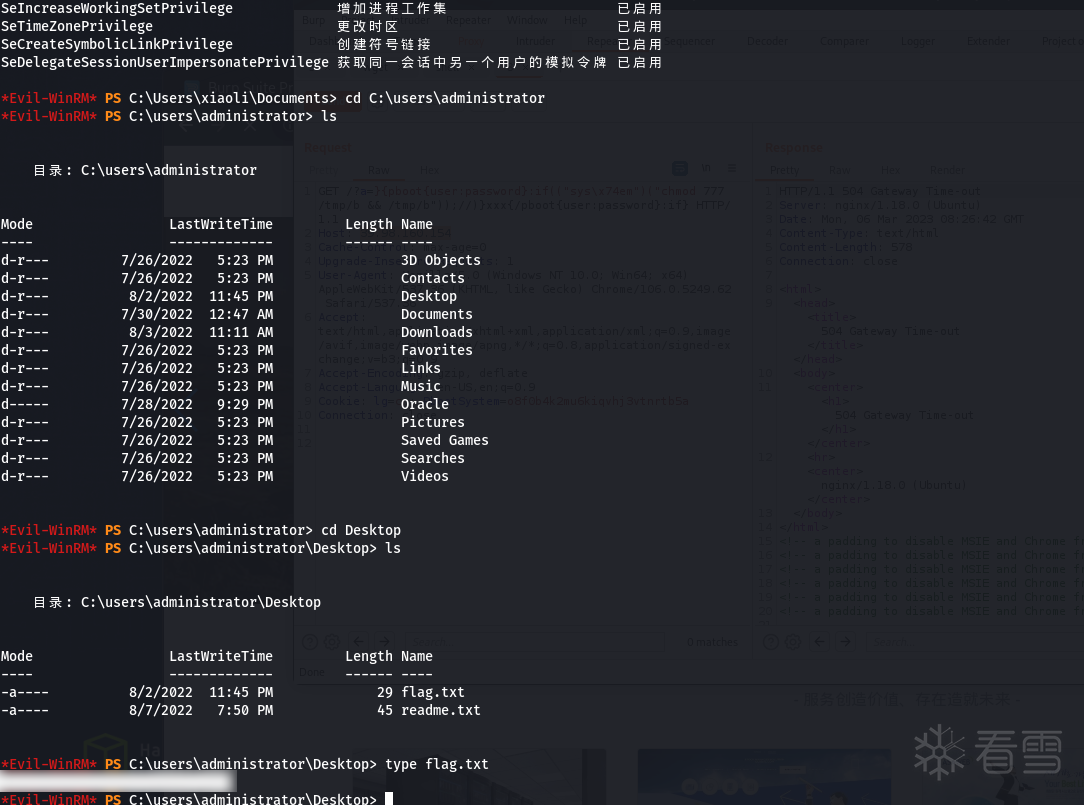Switch to the Comparer tab in Burp
Image resolution: width=1084 pixels, height=805 pixels.
844,41
